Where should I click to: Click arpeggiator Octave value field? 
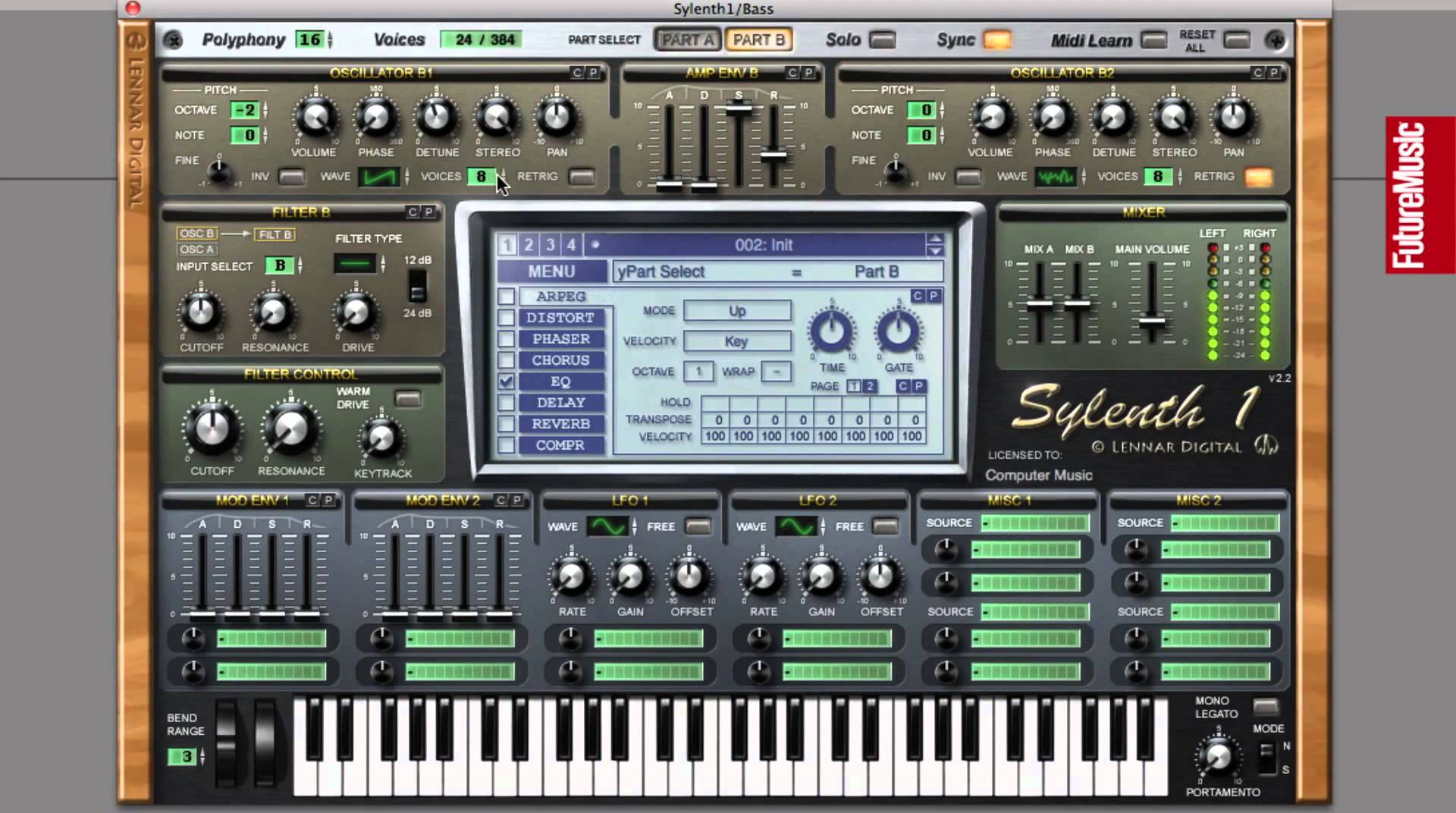coord(698,372)
